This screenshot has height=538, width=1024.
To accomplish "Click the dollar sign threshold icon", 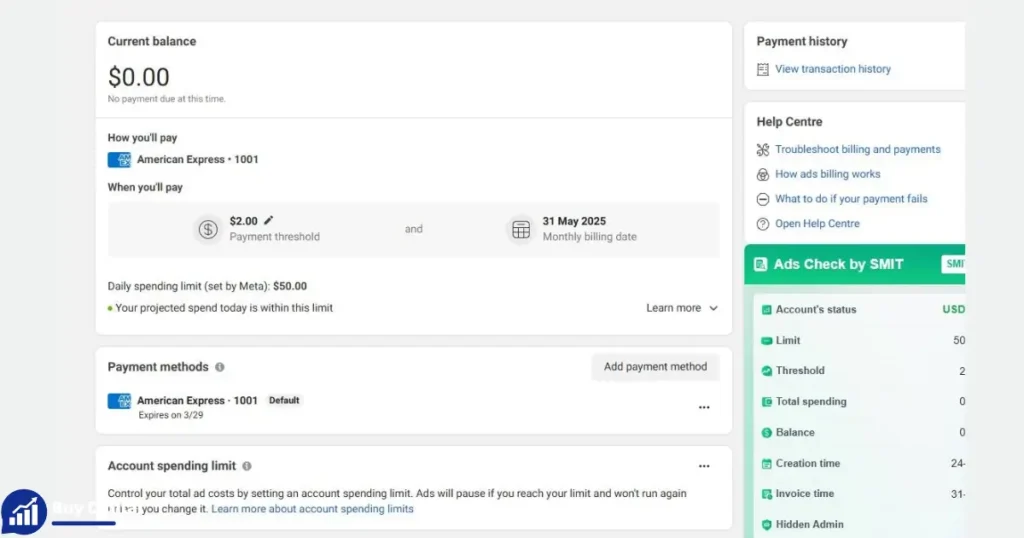I will pos(208,229).
